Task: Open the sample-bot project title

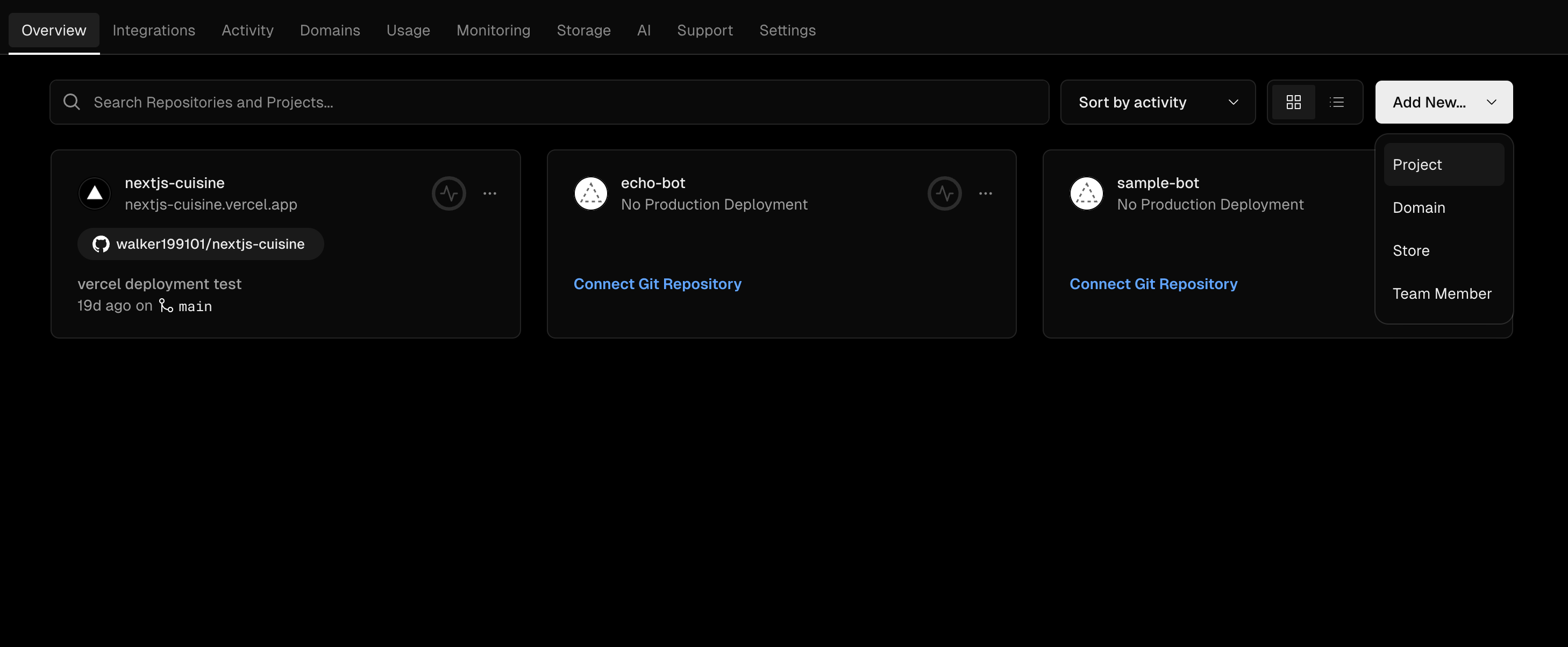Action: tap(1158, 182)
